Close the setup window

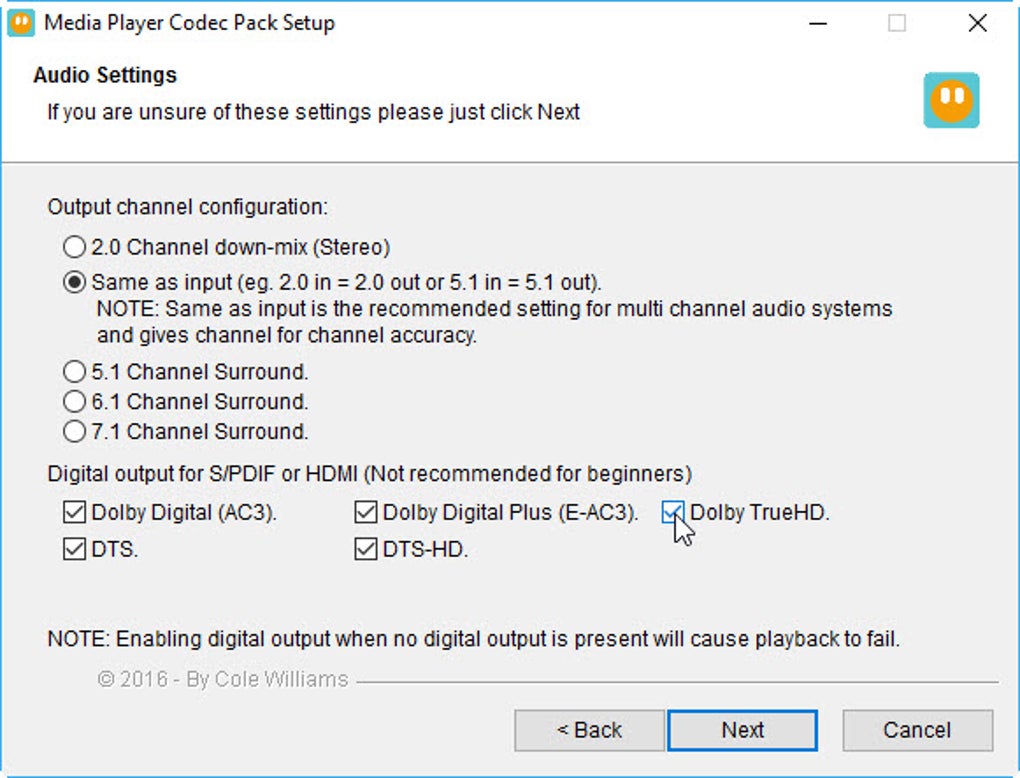[978, 23]
